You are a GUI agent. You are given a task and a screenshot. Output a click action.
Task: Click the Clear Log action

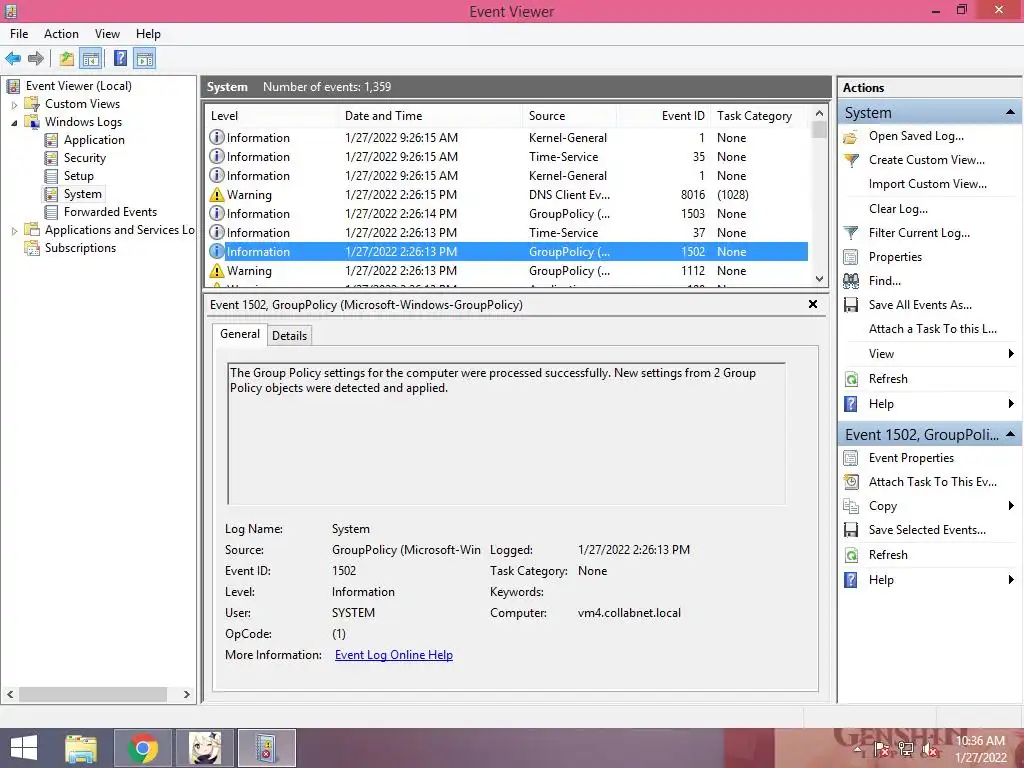pyautogui.click(x=898, y=209)
